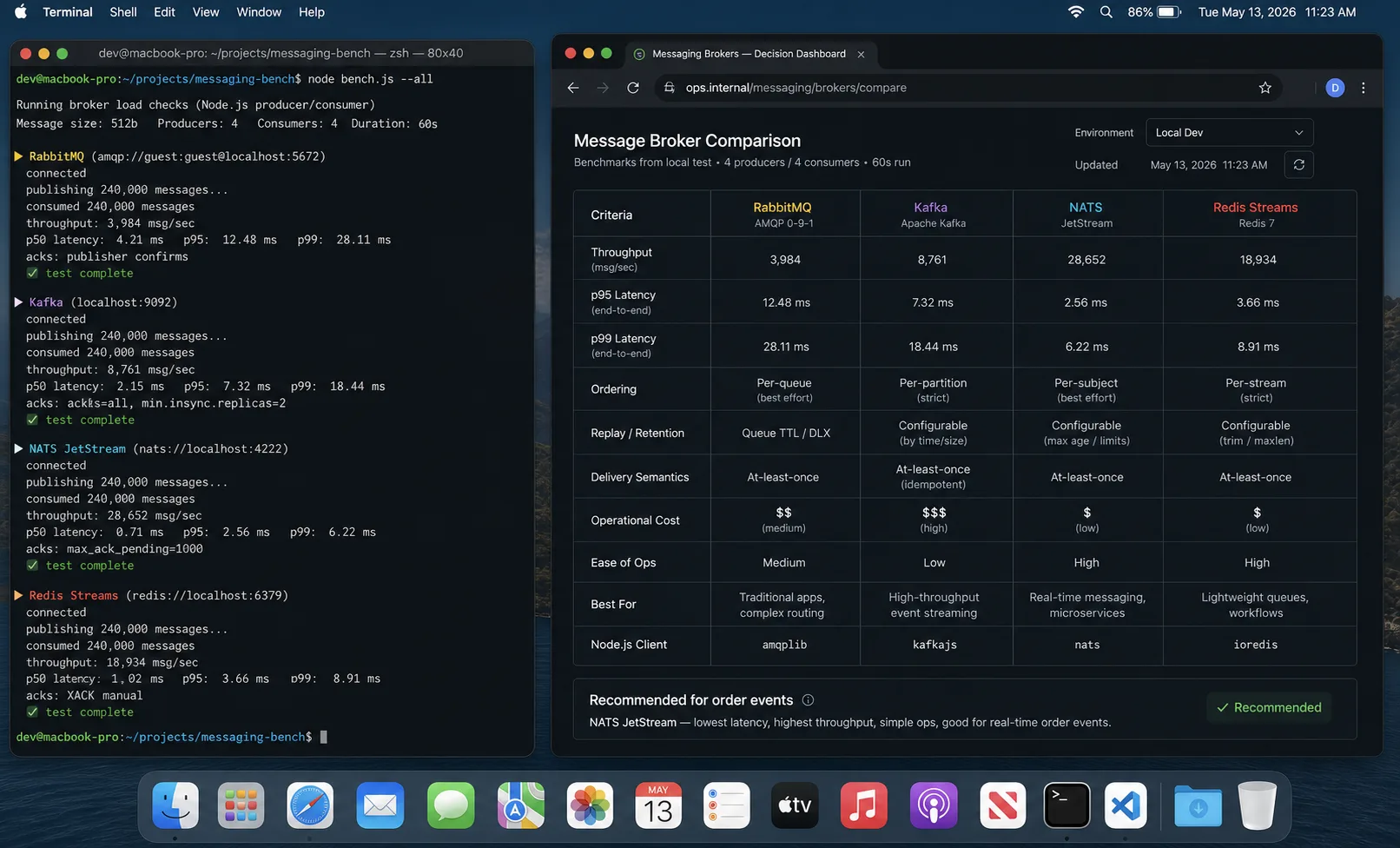The height and width of the screenshot is (848, 1400).
Task: Click the Recommended badge button
Action: coord(1269,707)
